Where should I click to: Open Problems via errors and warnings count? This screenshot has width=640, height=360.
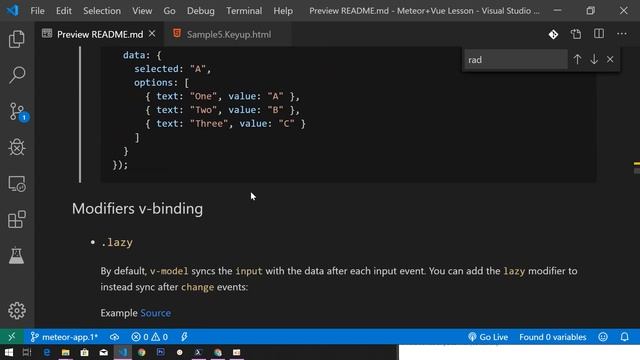(x=149, y=337)
